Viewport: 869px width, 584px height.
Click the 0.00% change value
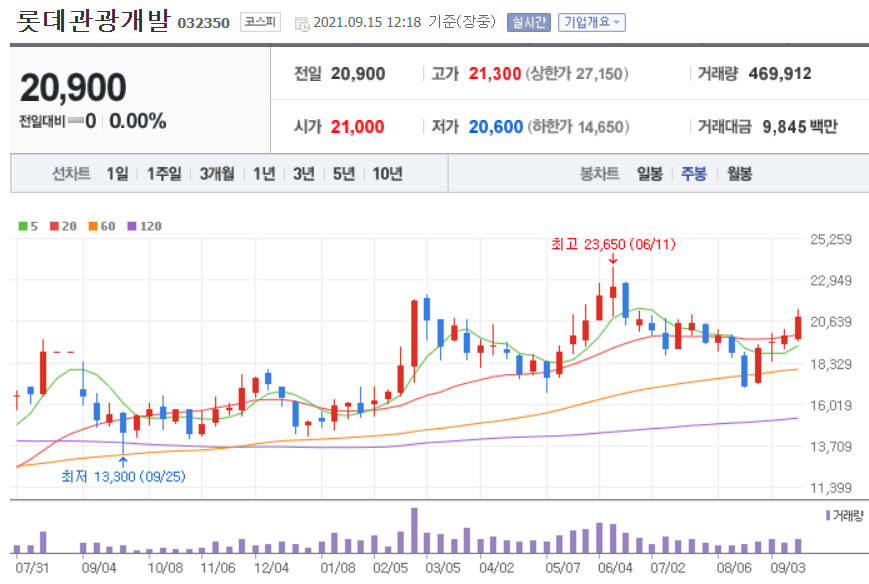(x=137, y=121)
